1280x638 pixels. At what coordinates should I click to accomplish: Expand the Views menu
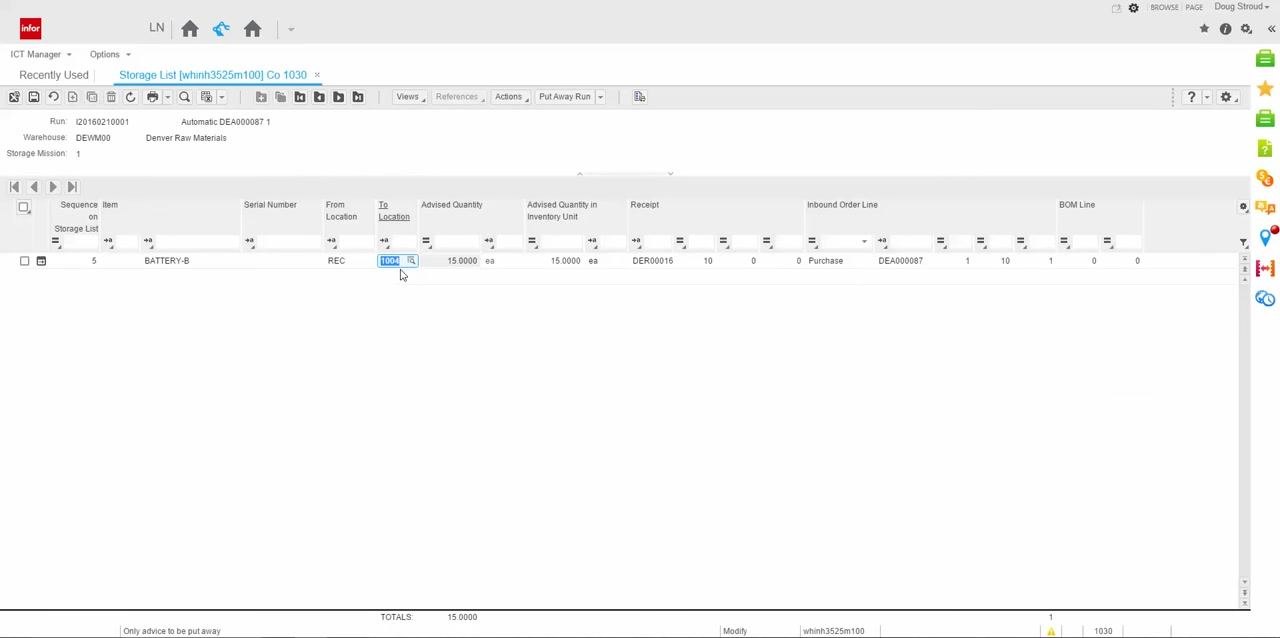click(x=409, y=97)
